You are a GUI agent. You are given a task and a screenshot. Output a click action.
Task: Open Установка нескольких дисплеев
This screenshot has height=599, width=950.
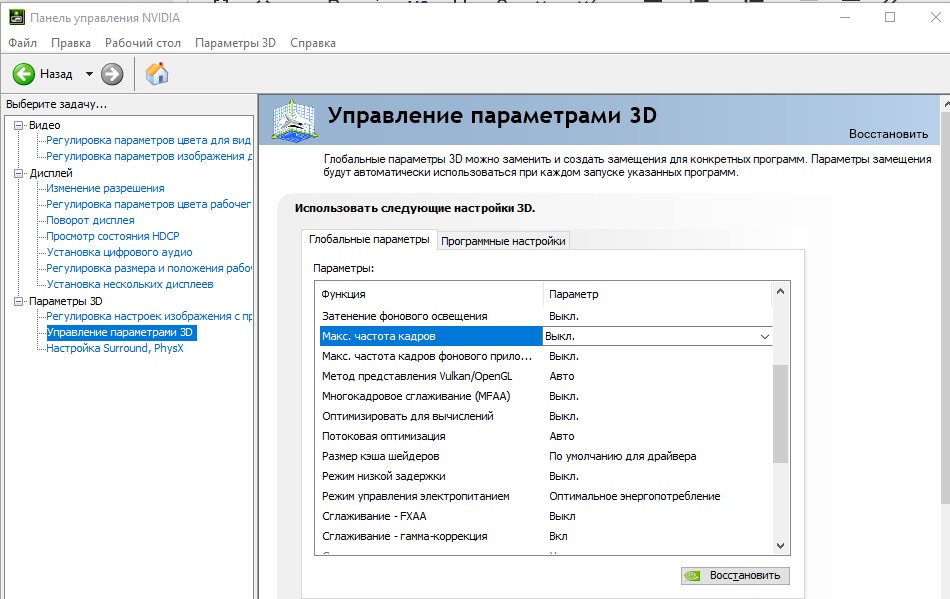tap(130, 284)
